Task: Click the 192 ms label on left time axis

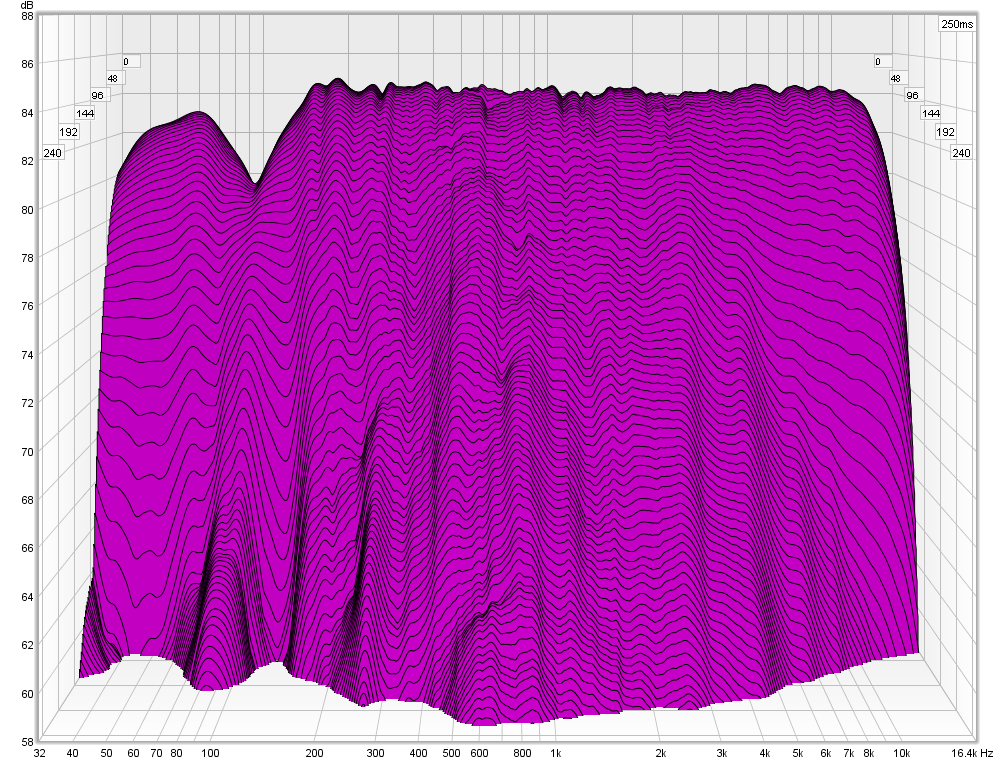Action: point(69,132)
